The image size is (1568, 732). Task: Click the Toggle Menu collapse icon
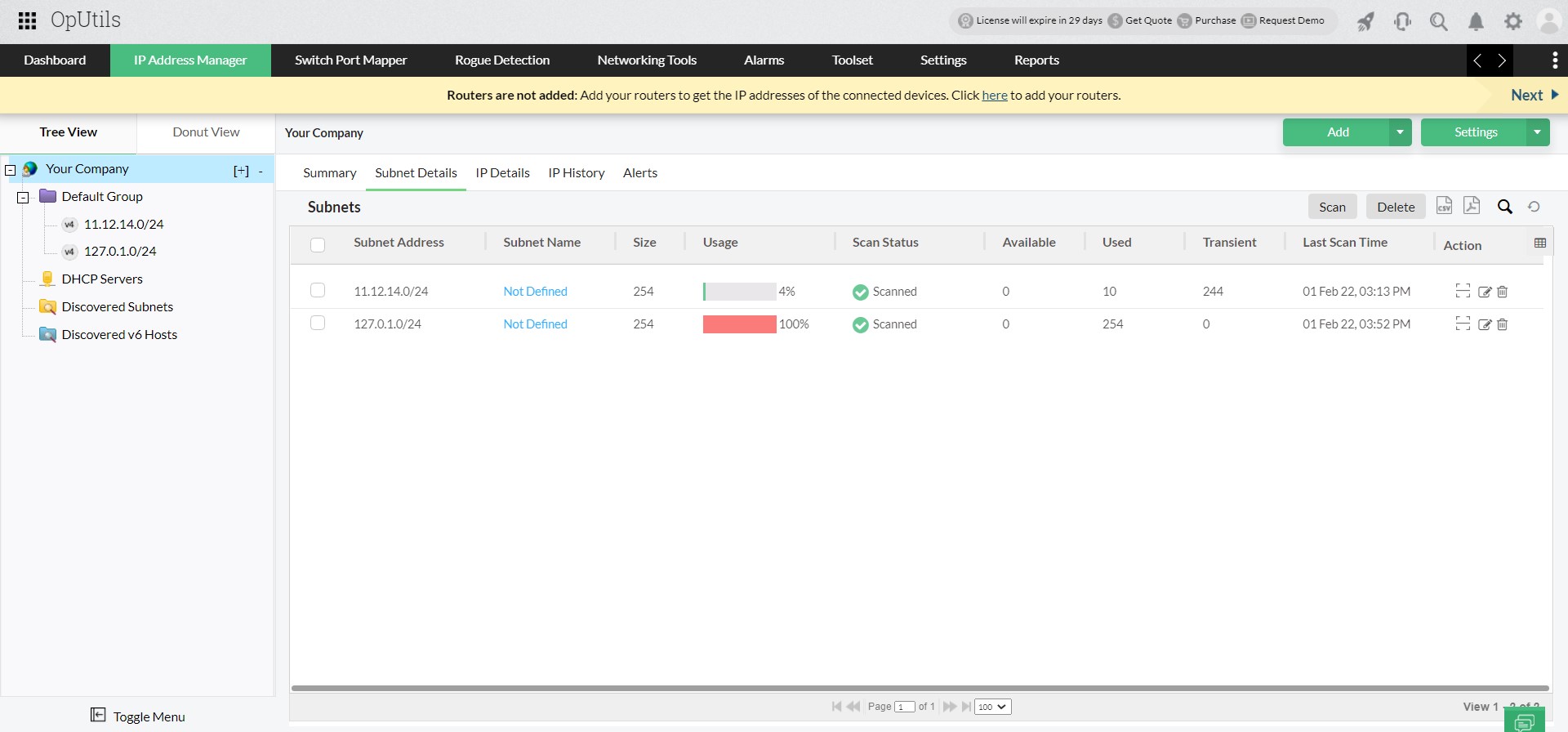pyautogui.click(x=98, y=715)
